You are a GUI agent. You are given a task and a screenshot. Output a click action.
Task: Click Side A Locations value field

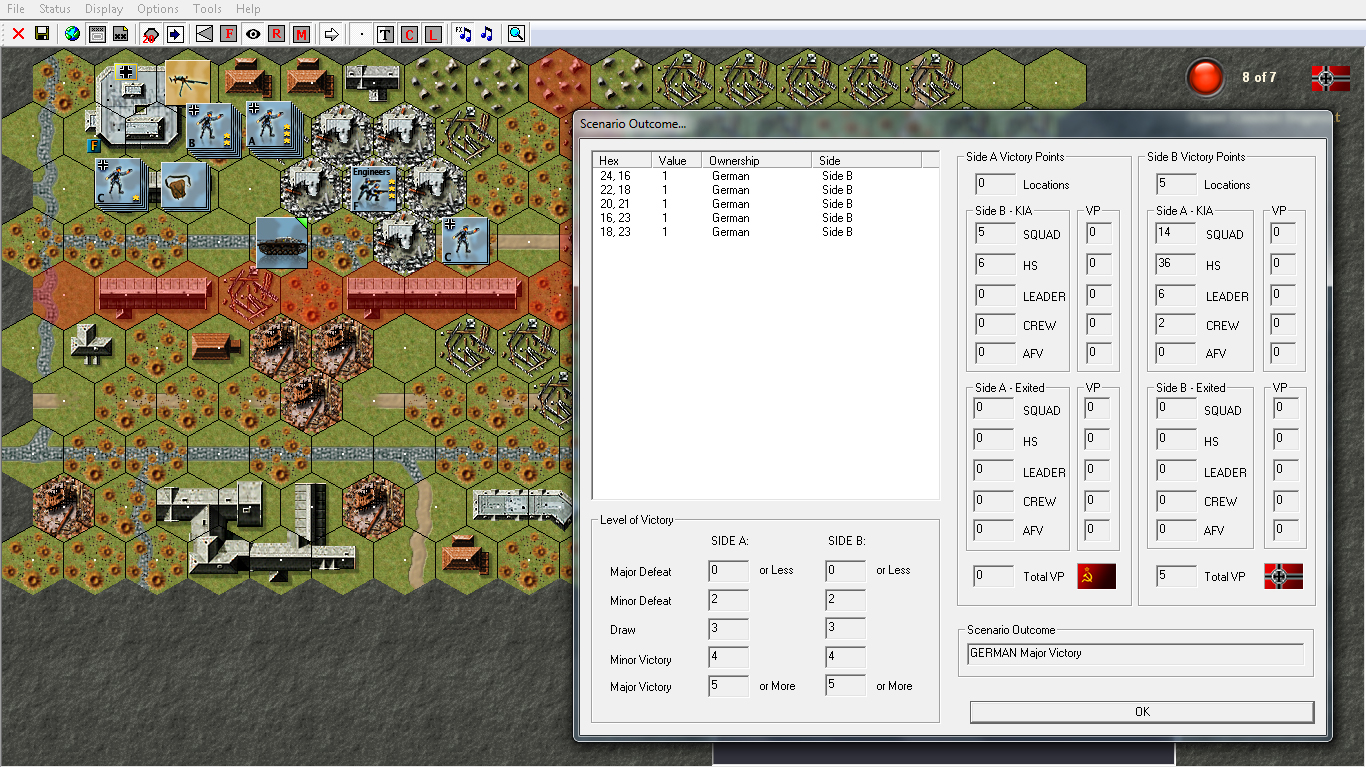[995, 184]
